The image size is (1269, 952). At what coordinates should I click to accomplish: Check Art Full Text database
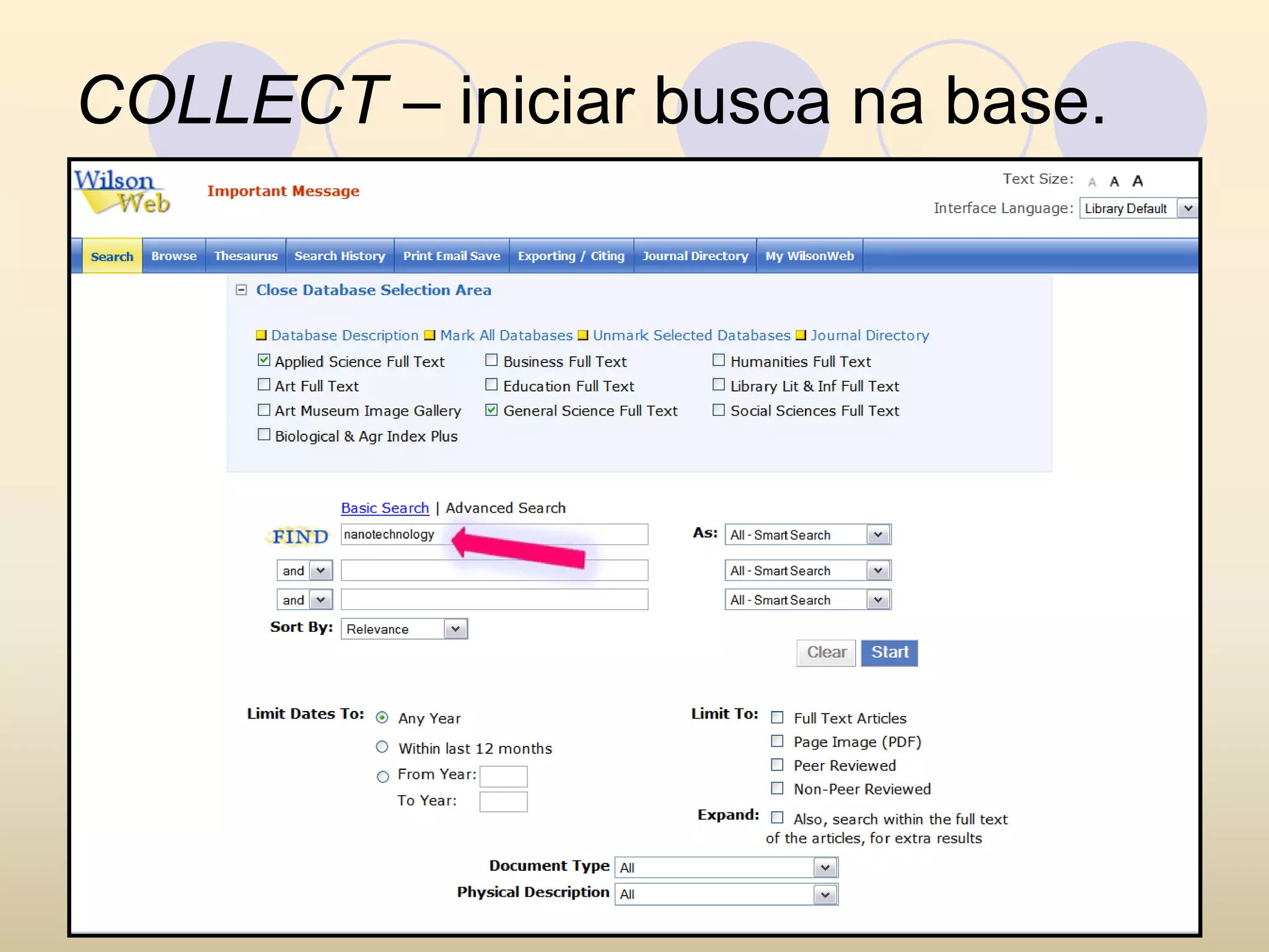264,385
